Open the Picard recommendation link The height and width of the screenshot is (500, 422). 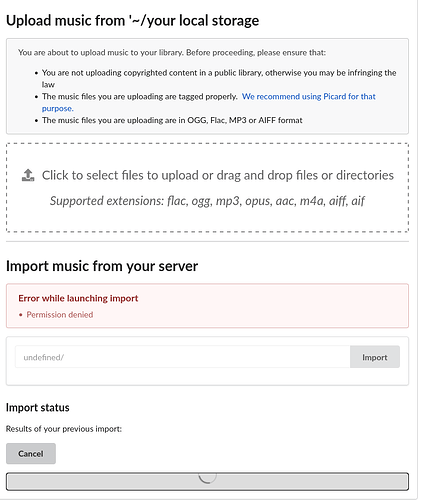click(309, 97)
